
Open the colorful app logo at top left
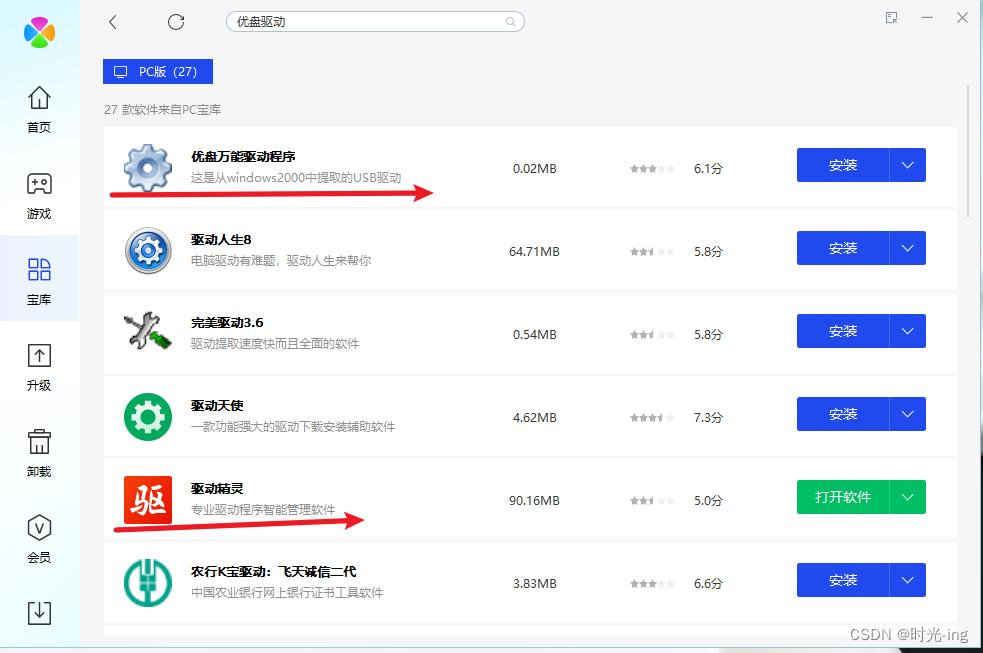click(39, 32)
